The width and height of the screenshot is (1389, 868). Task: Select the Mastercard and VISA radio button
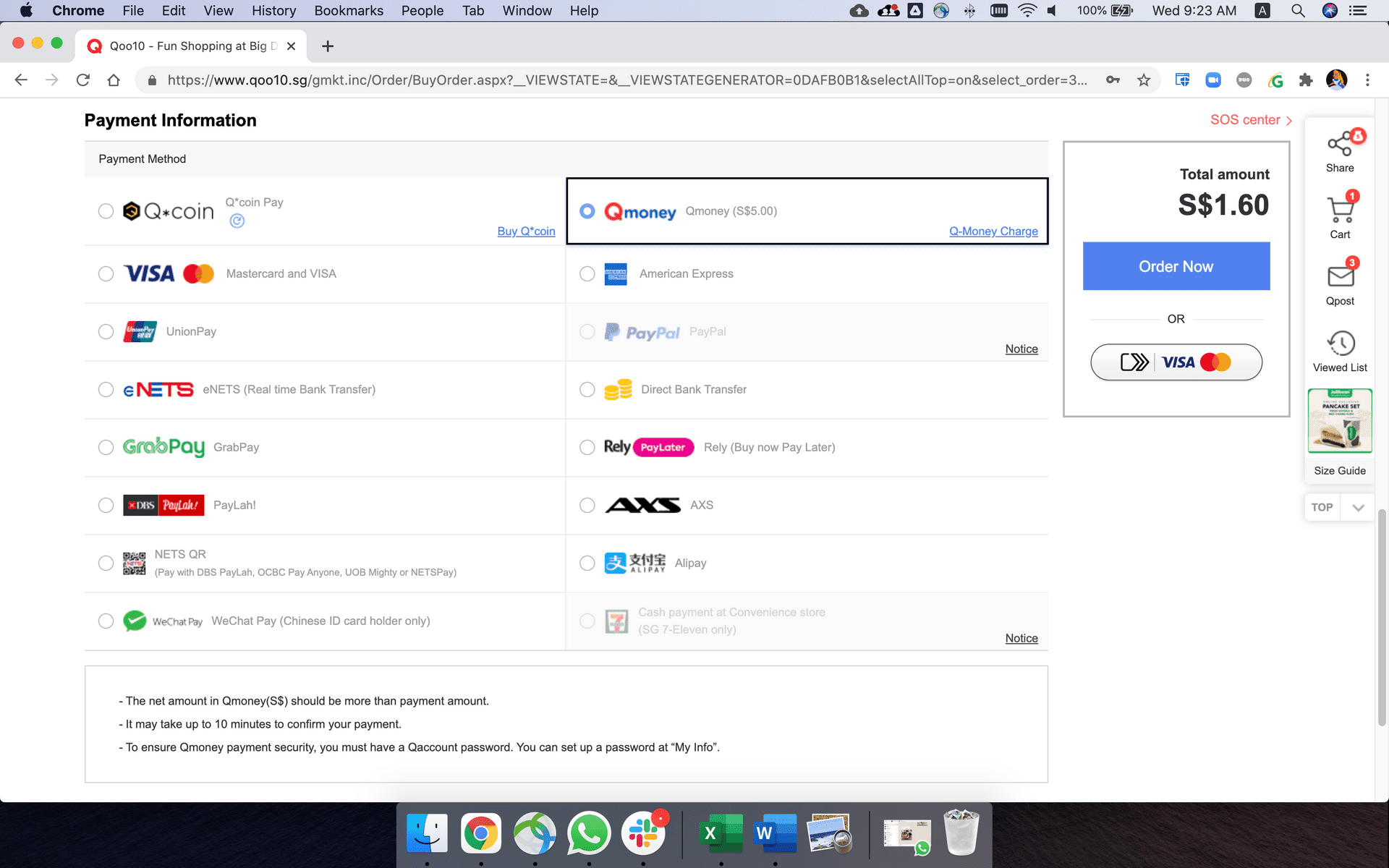(x=106, y=274)
